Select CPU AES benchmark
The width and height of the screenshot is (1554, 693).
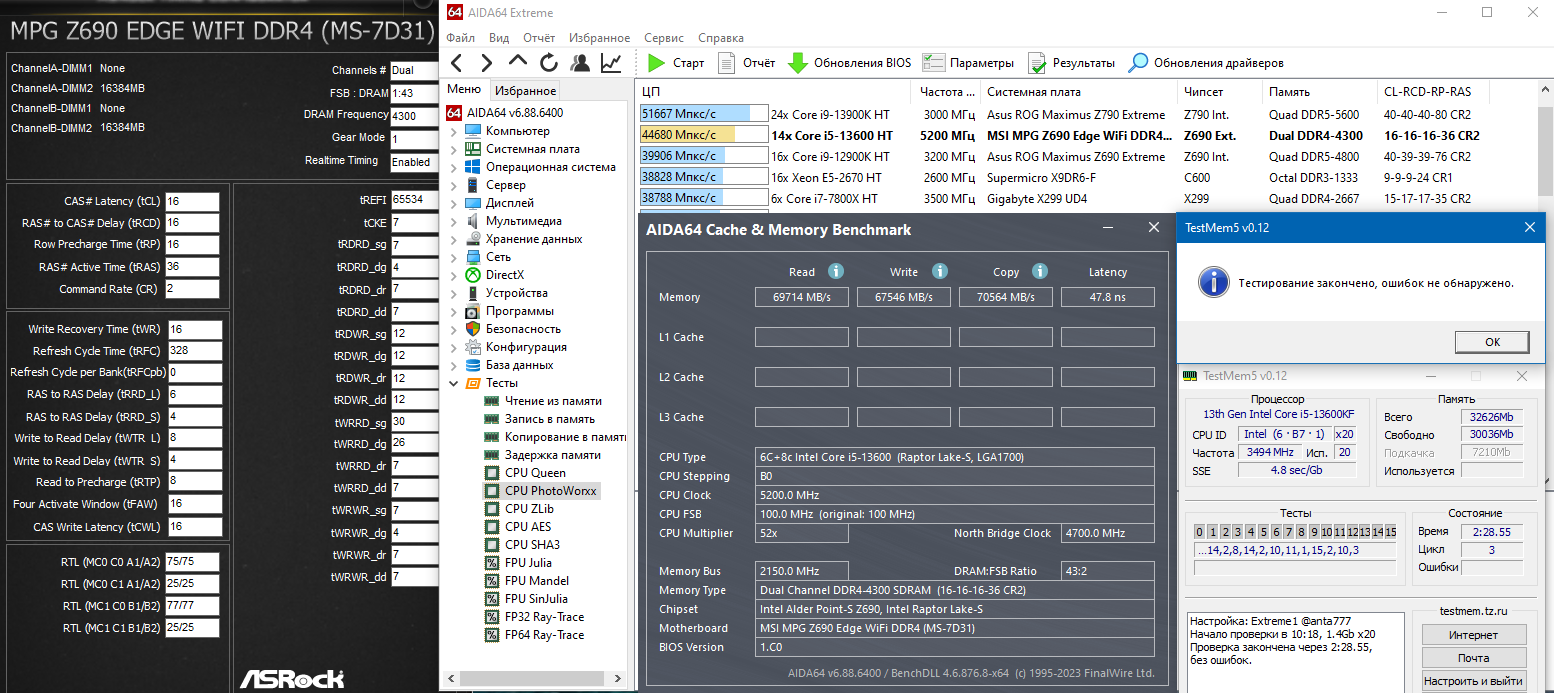coord(517,527)
